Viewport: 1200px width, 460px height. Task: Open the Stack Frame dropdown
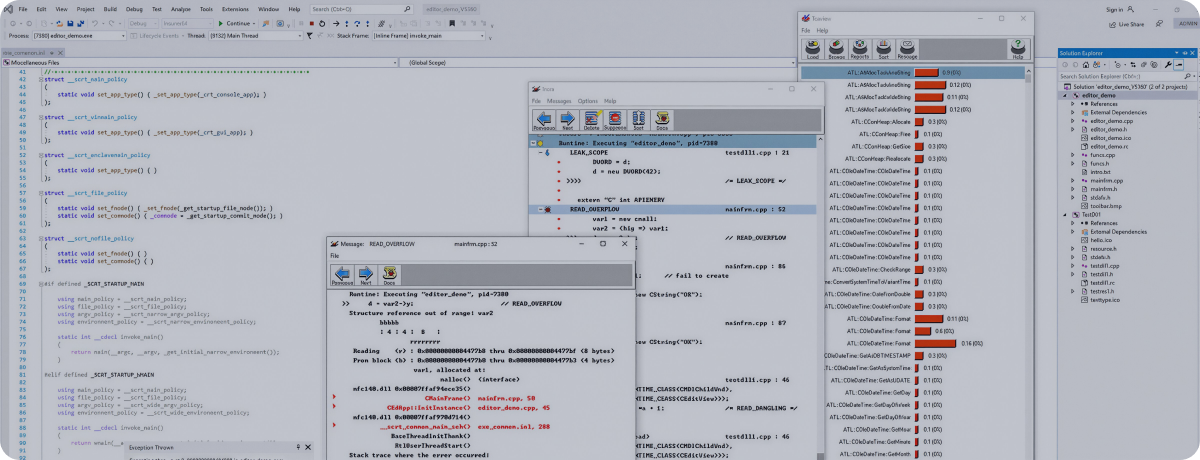(x=480, y=35)
